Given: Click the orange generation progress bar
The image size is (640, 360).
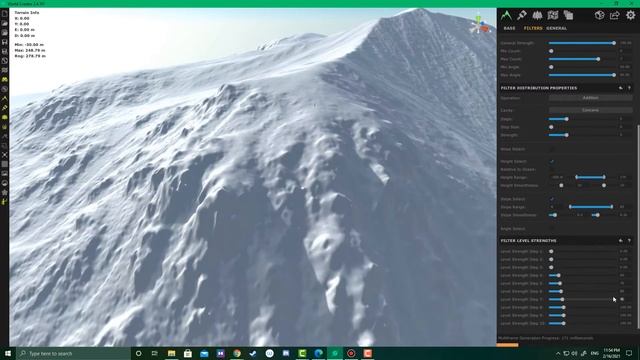Looking at the screenshot, I should (507, 345).
